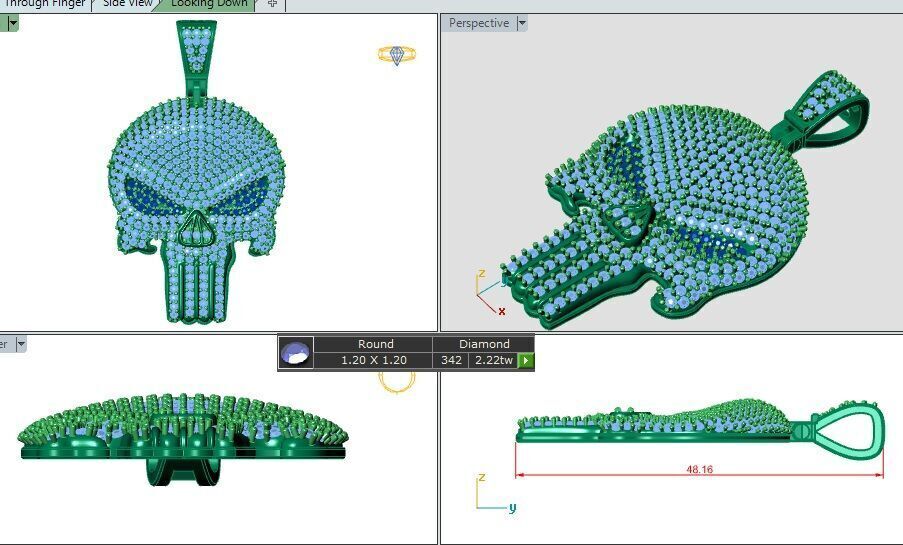Select the 48.16 dimension label
This screenshot has height=545, width=903.
(x=699, y=470)
